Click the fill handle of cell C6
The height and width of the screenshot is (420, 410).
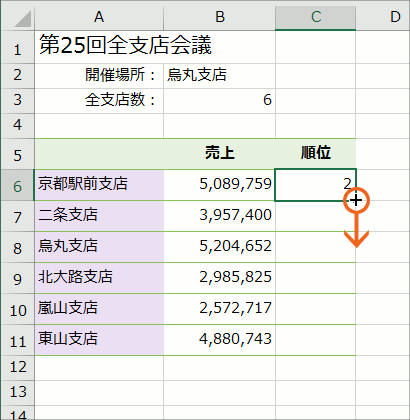[x=356, y=201]
